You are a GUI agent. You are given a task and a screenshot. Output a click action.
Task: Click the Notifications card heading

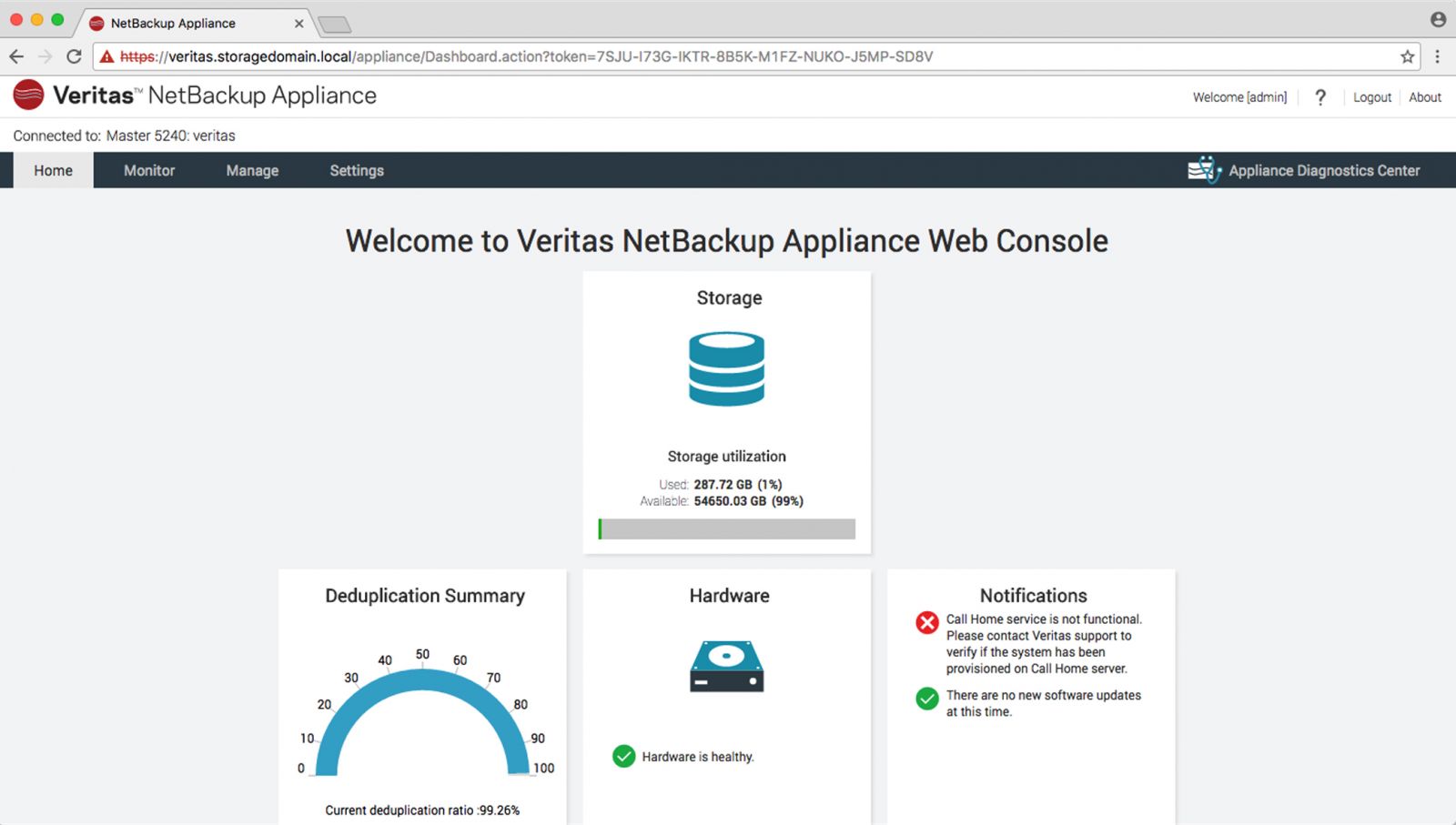[1033, 596]
